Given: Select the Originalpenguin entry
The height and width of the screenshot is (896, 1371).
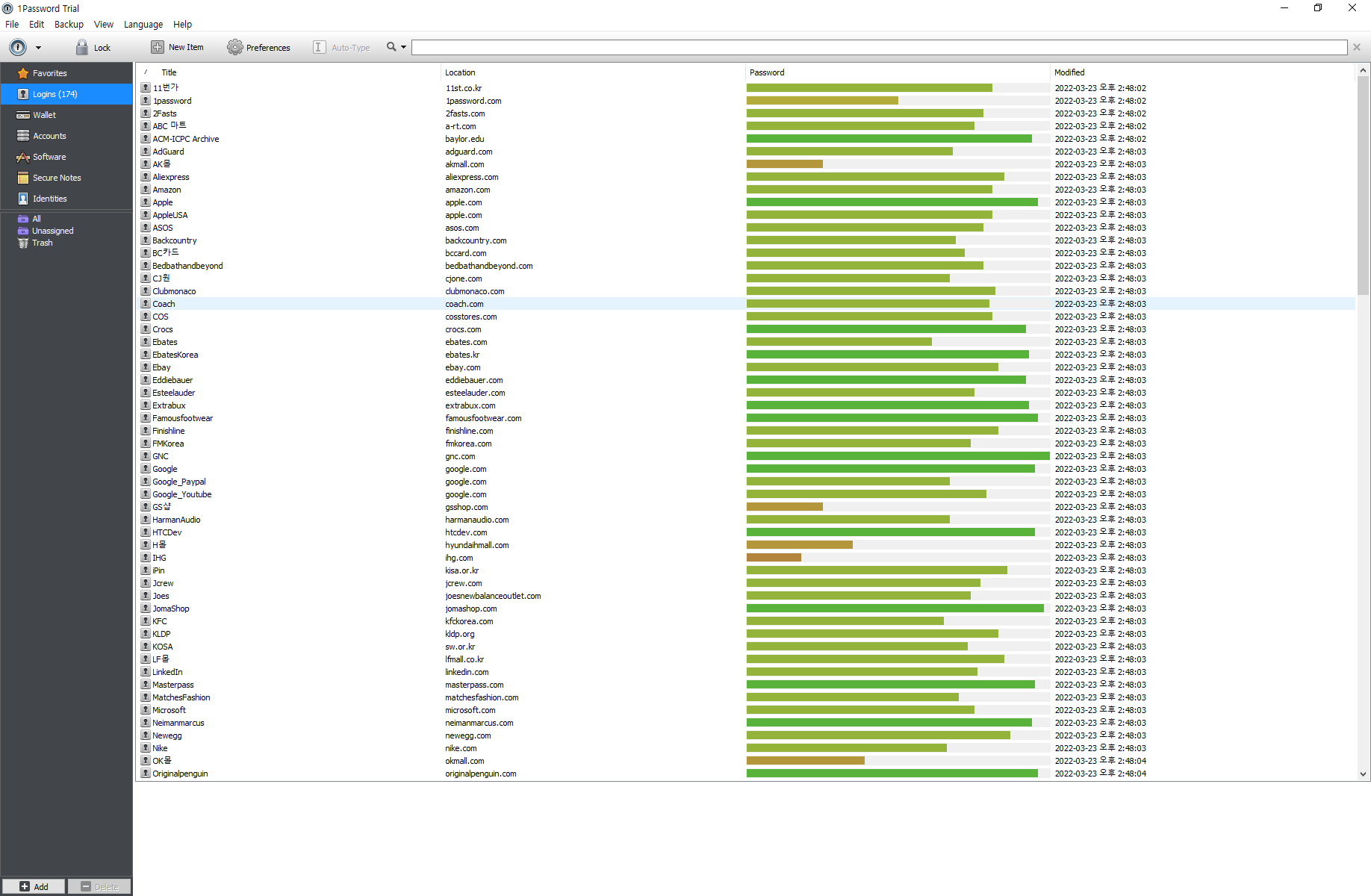Looking at the screenshot, I should (180, 774).
